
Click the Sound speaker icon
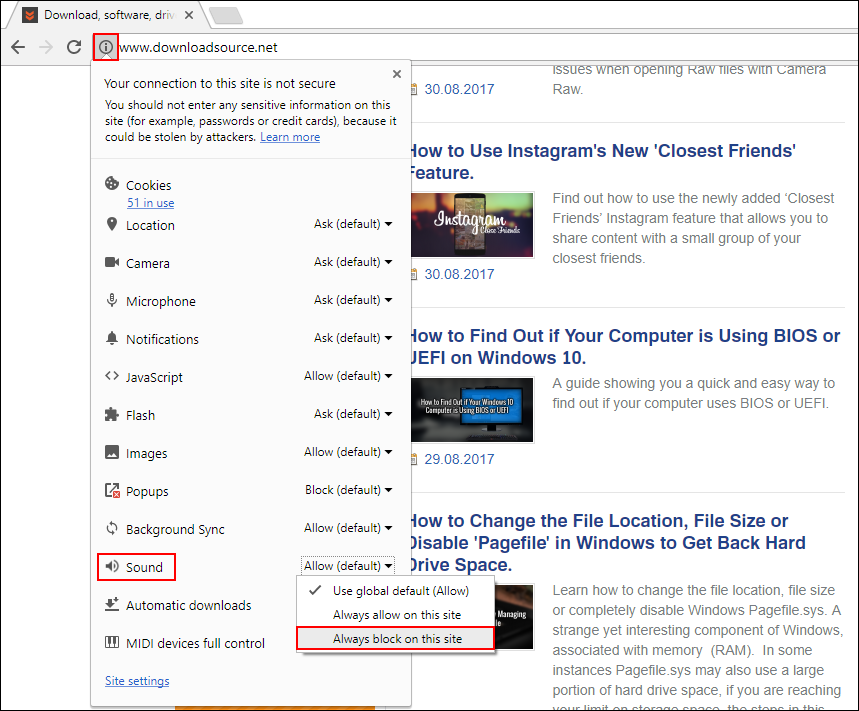pyautogui.click(x=112, y=566)
